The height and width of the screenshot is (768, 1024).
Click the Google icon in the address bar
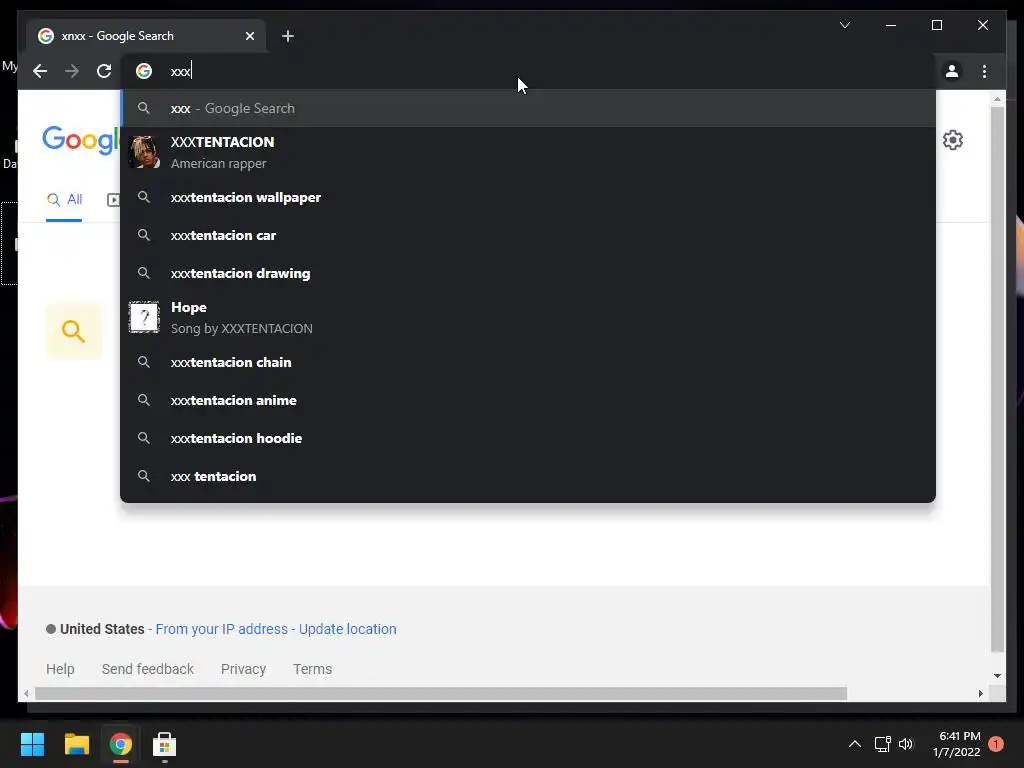(144, 71)
